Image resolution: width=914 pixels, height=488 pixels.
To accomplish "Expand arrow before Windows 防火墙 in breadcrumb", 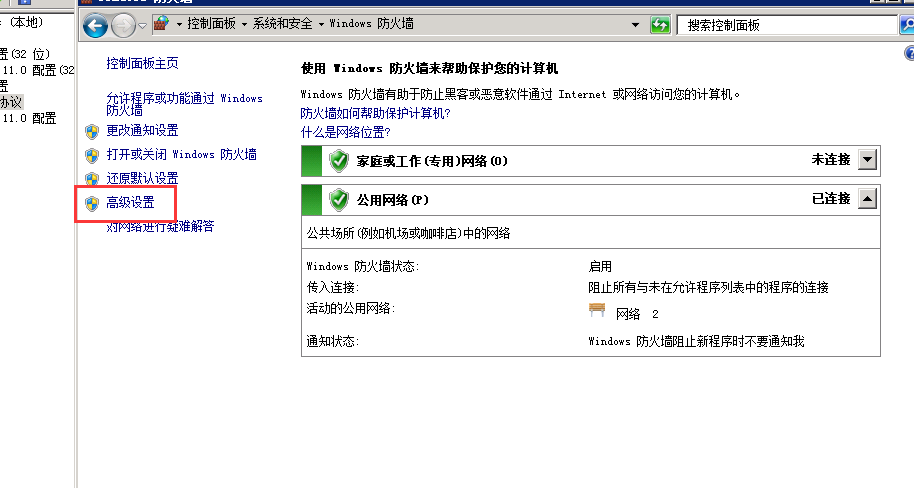I will (x=321, y=24).
